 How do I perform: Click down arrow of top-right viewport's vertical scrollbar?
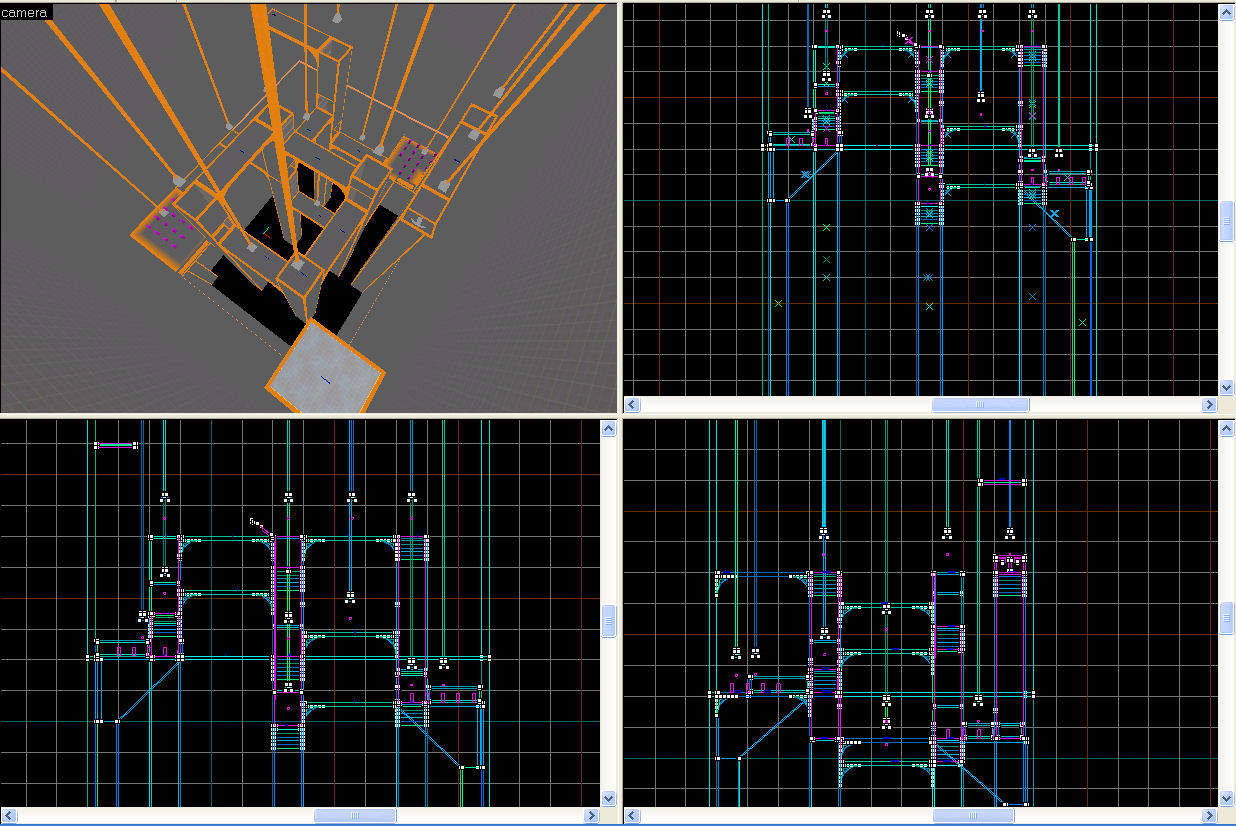pos(1227,388)
